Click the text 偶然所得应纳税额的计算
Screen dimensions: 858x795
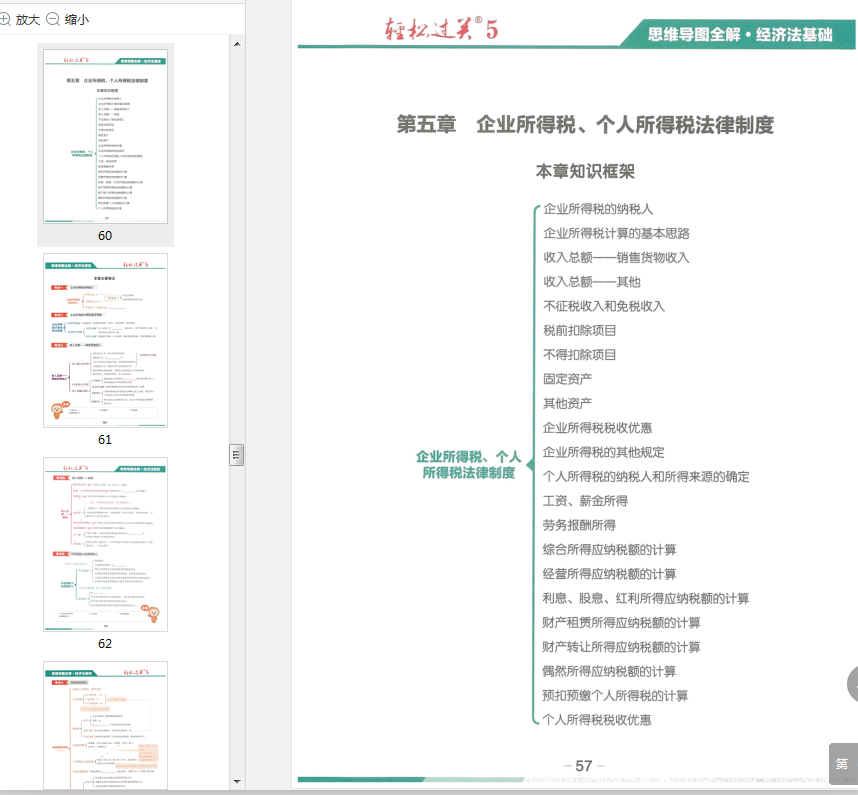coord(609,671)
